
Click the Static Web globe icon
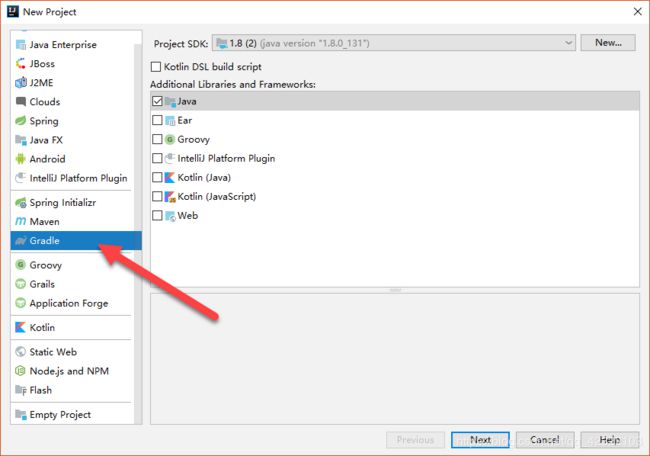[21, 352]
